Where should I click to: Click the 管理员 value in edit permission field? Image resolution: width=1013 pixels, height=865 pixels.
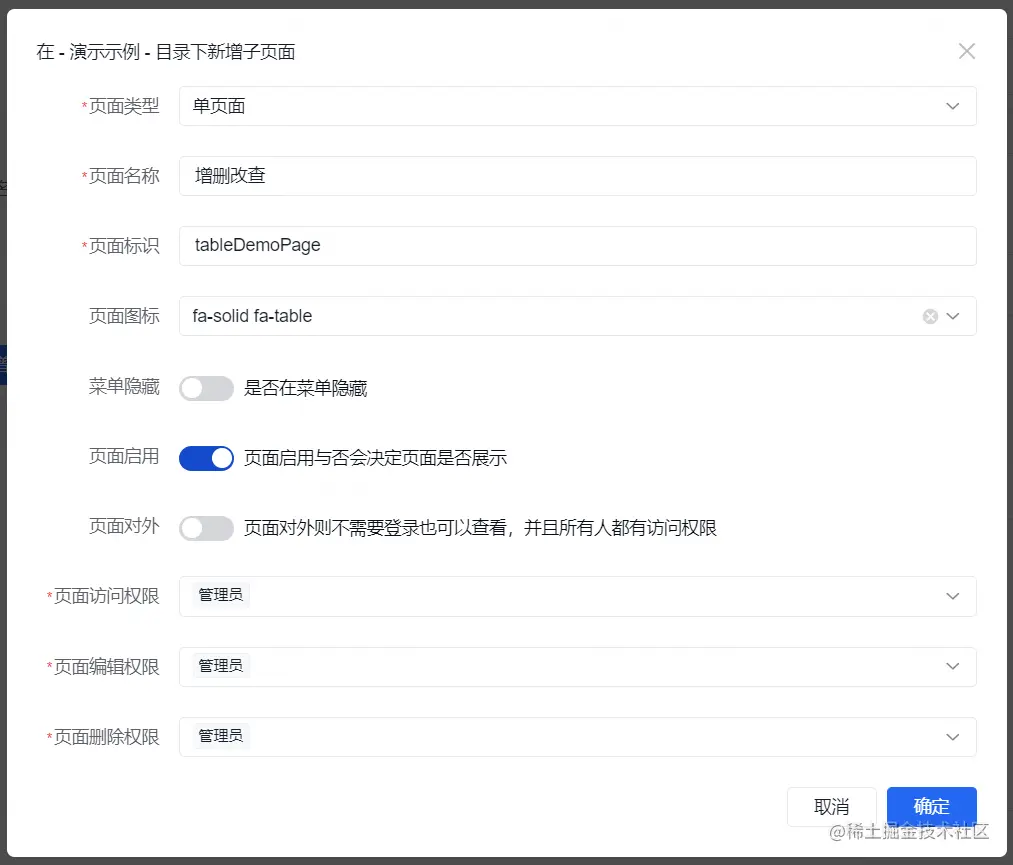(219, 666)
